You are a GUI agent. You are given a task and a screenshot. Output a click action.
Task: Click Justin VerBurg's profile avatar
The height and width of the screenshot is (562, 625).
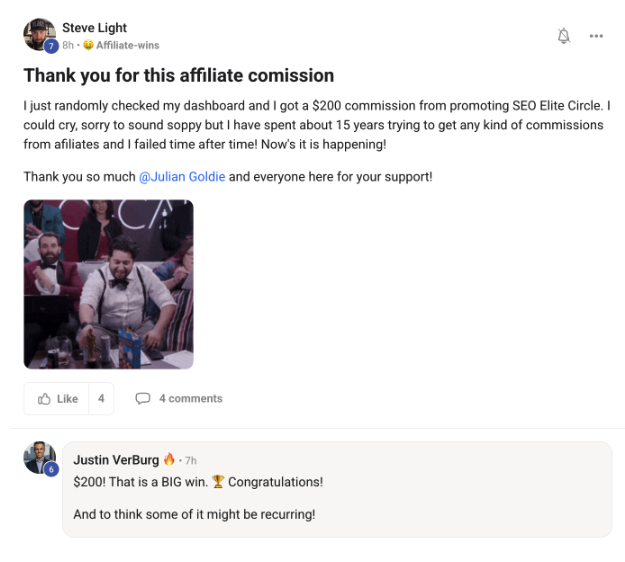click(38, 457)
